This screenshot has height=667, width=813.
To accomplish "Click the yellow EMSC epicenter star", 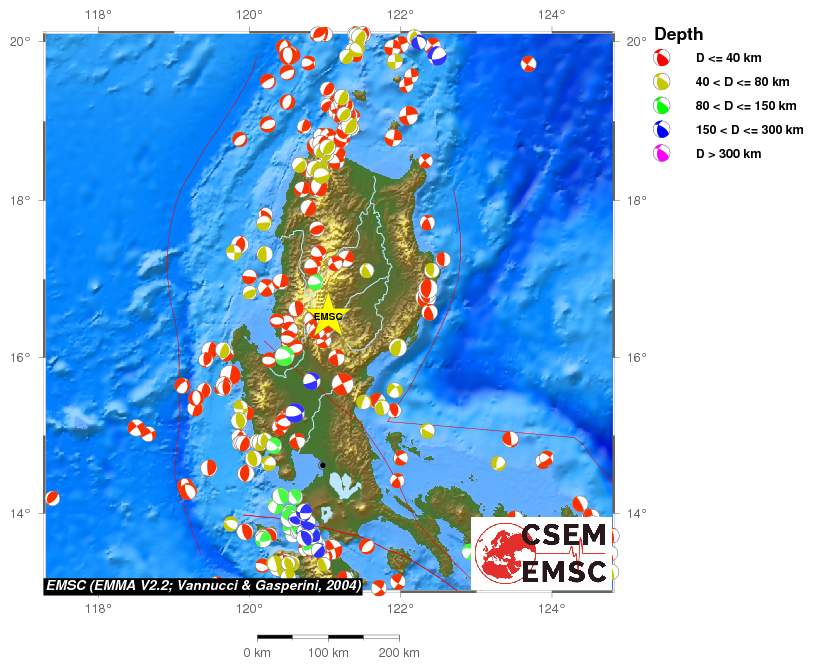I will point(328,317).
